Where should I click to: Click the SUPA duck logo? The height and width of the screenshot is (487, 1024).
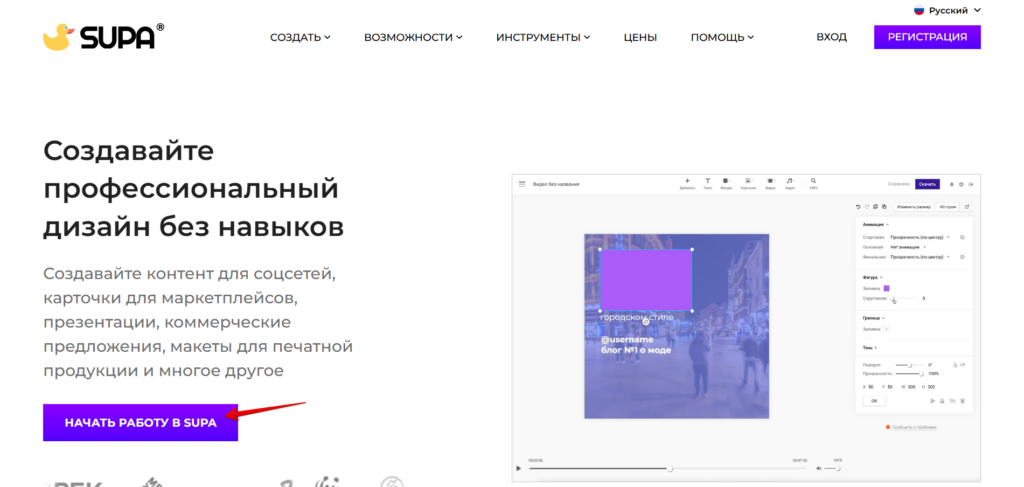103,37
